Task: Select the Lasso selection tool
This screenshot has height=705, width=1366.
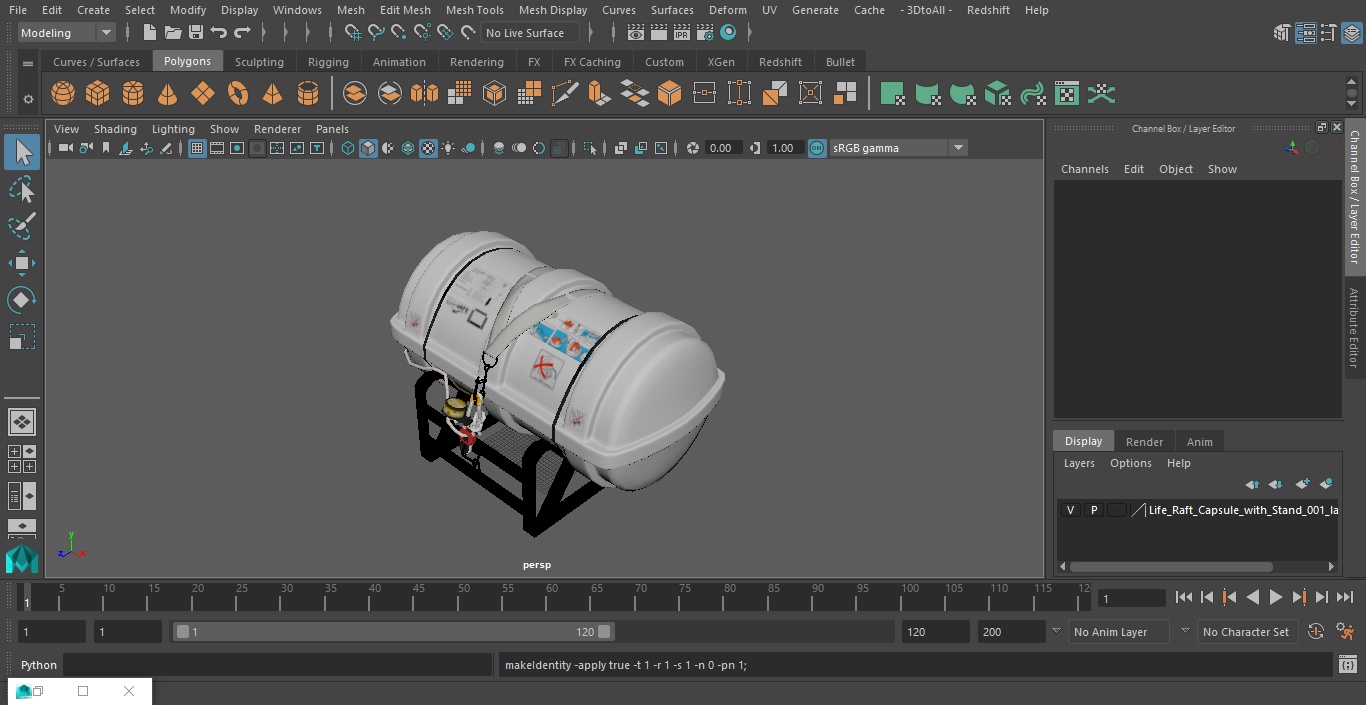Action: 22,190
